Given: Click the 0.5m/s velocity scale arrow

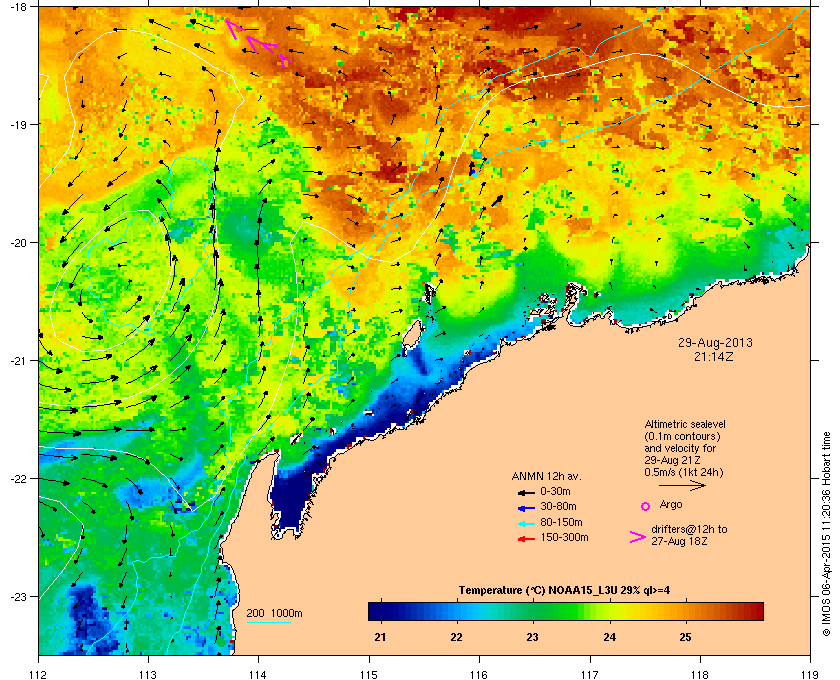Looking at the screenshot, I should pyautogui.click(x=682, y=486).
